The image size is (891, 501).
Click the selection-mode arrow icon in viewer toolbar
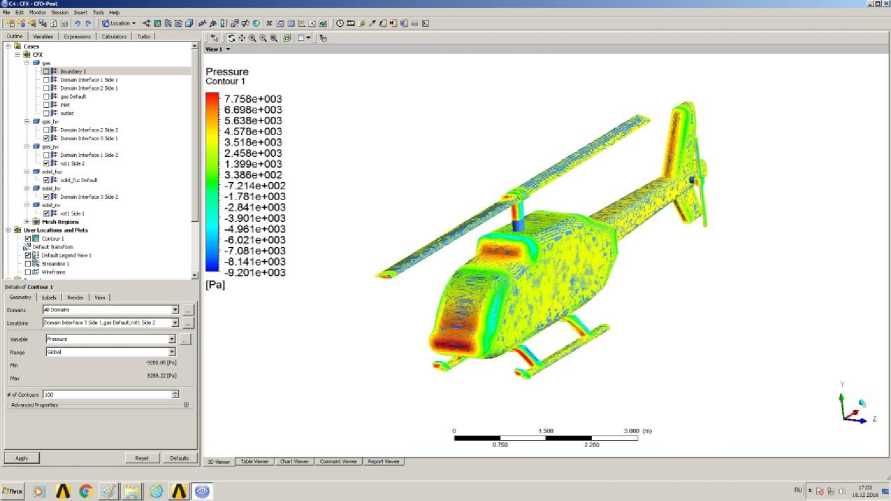(214, 38)
